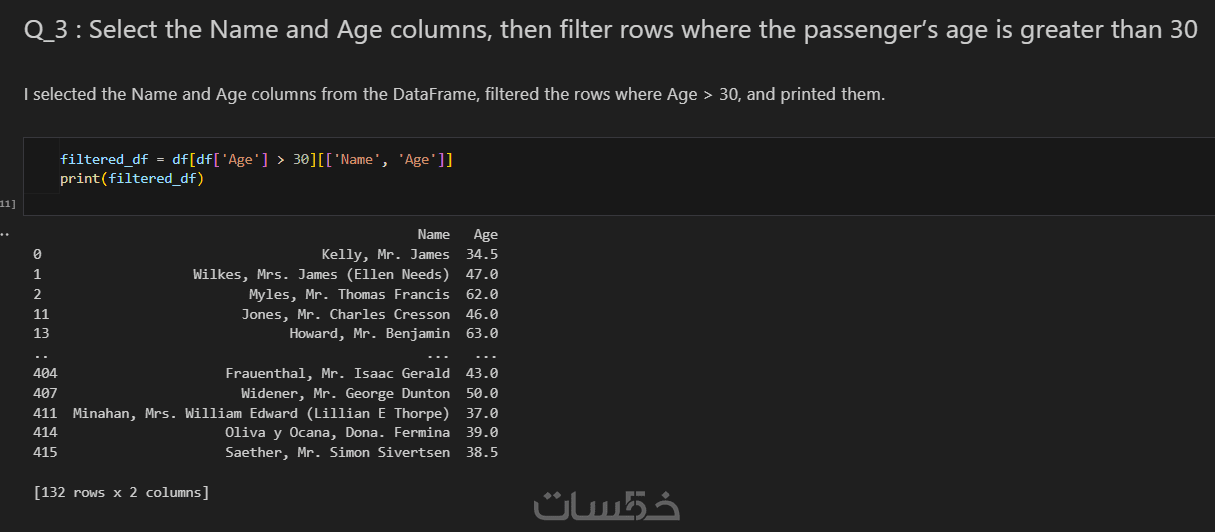This screenshot has height=532, width=1215.
Task: Click the Howard, Mr. Benjamin output row
Action: [x=369, y=333]
